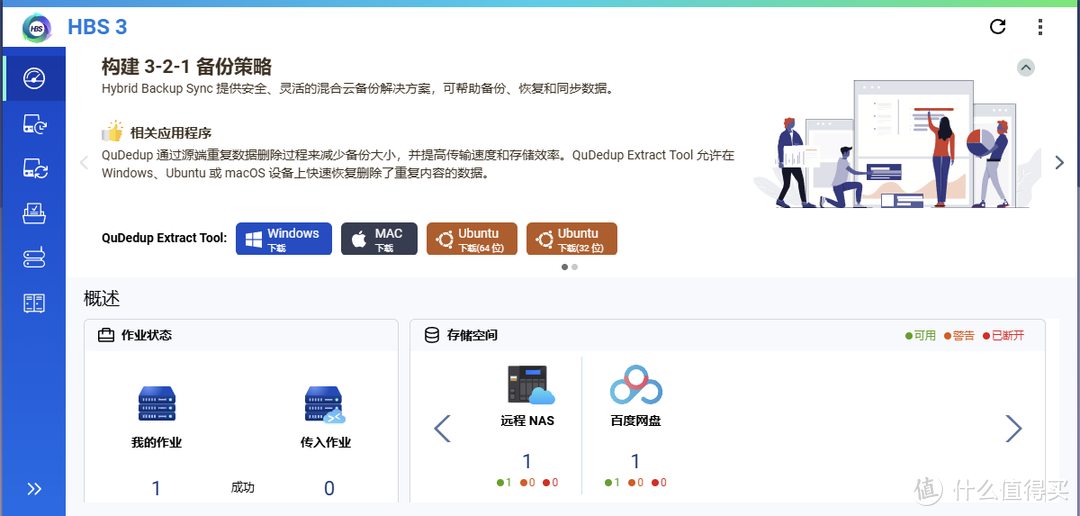Collapse the 3-2-1 backup strategy banner
Screen dimensions: 1080x516
point(1026,68)
